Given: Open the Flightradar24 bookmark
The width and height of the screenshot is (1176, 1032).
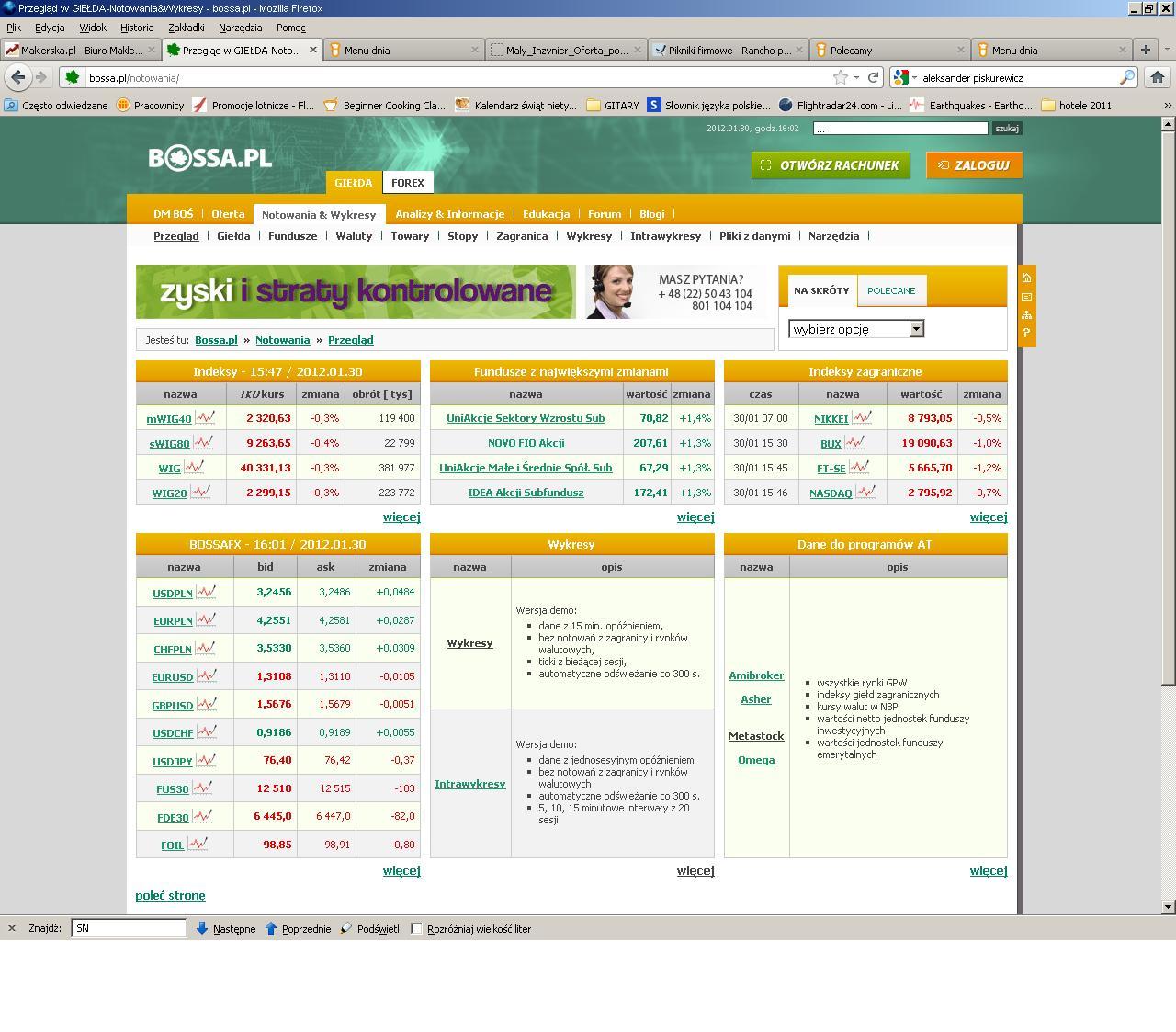Looking at the screenshot, I should coord(840,105).
